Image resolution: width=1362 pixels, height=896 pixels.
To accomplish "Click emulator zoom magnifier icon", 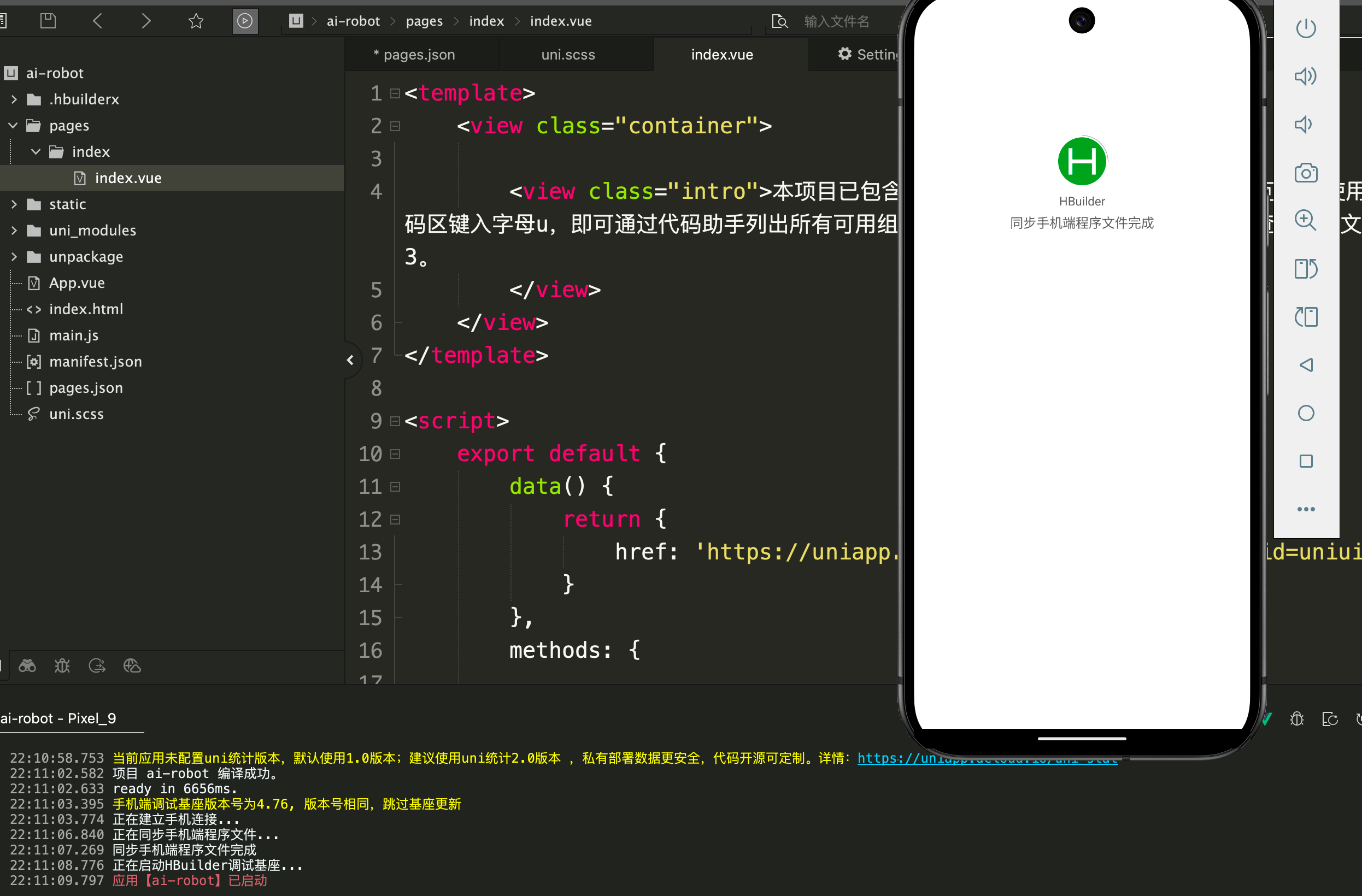I will (x=1305, y=220).
